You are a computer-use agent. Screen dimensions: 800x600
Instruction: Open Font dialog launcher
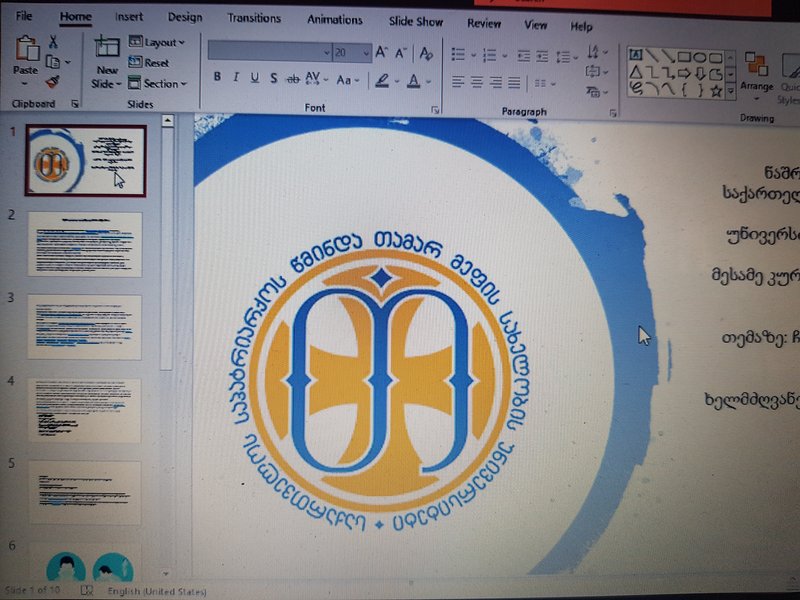point(435,110)
